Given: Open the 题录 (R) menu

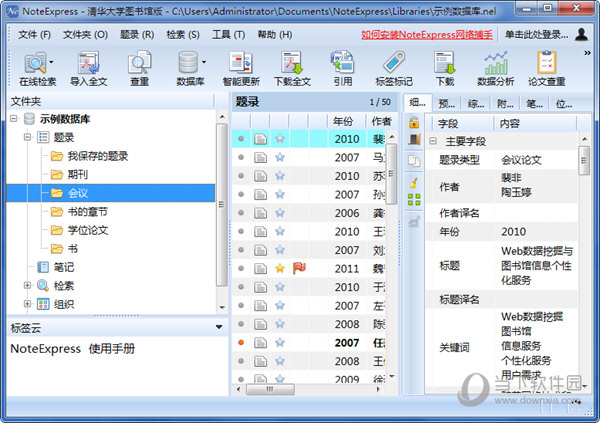Looking at the screenshot, I should pyautogui.click(x=137, y=35).
